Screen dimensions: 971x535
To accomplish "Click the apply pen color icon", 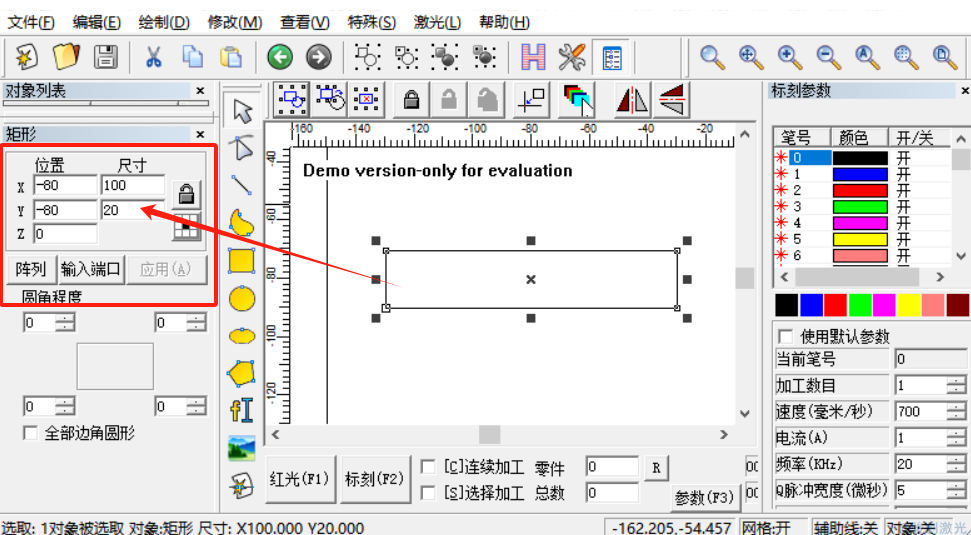I will [x=577, y=100].
